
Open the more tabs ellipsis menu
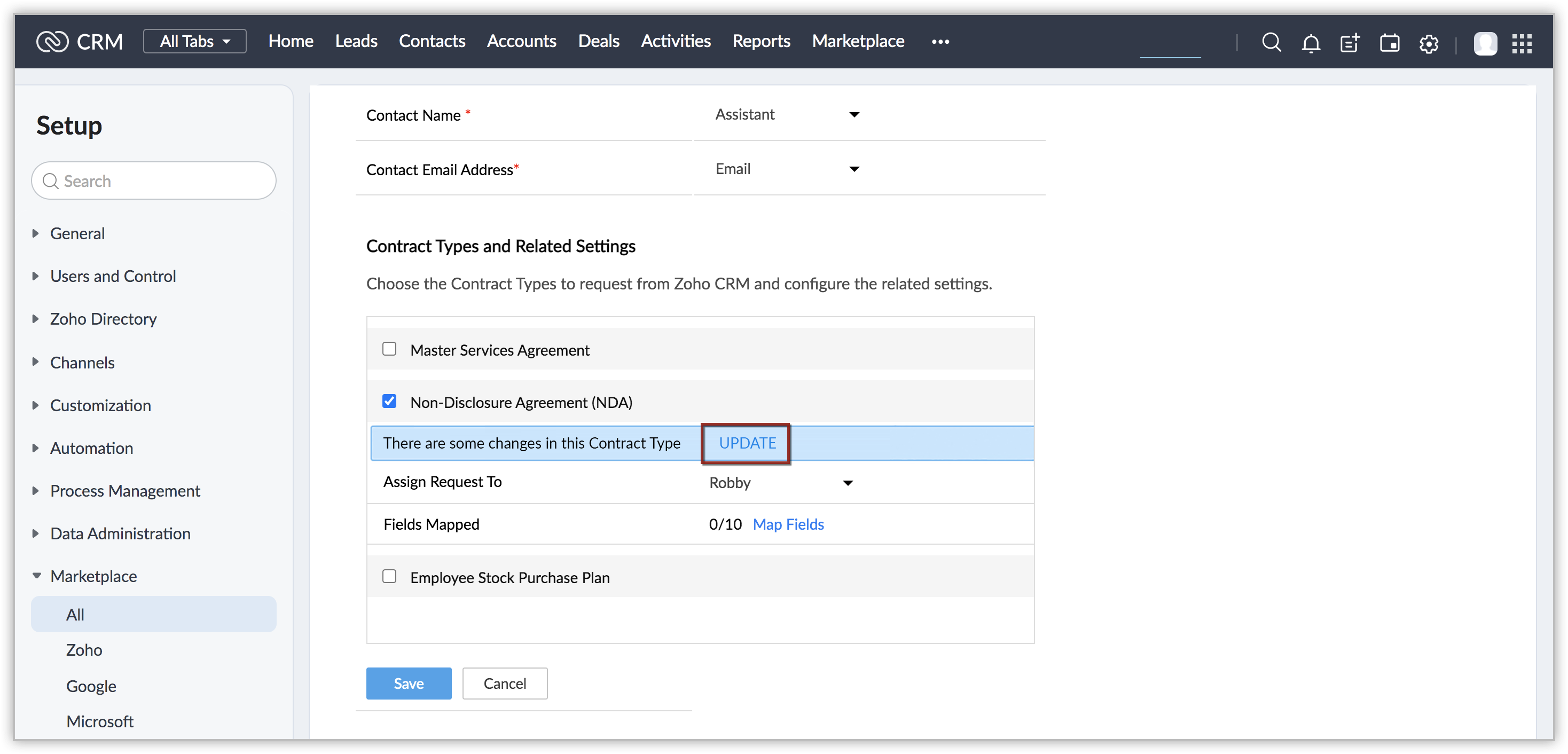pyautogui.click(x=940, y=41)
